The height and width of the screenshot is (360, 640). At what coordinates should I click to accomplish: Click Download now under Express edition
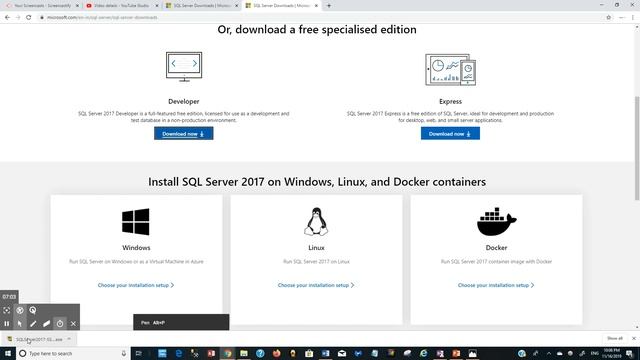click(450, 133)
